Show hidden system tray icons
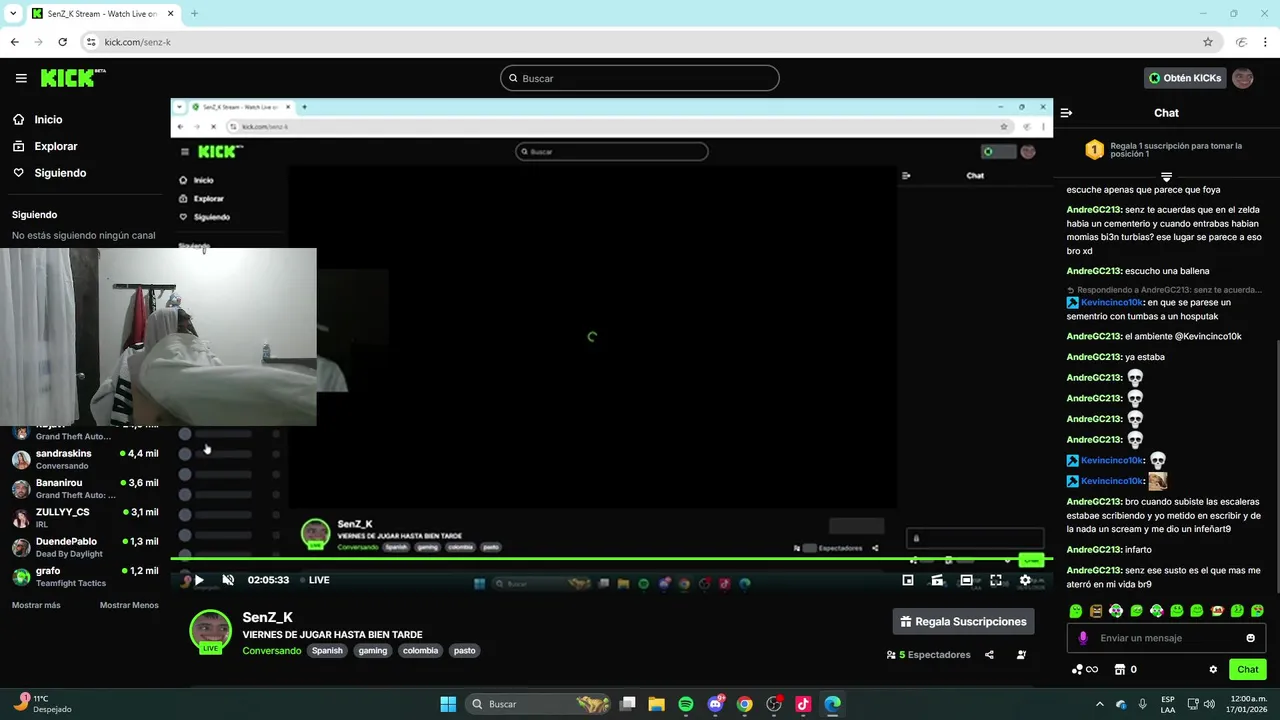This screenshot has width=1280, height=720. 1099,704
